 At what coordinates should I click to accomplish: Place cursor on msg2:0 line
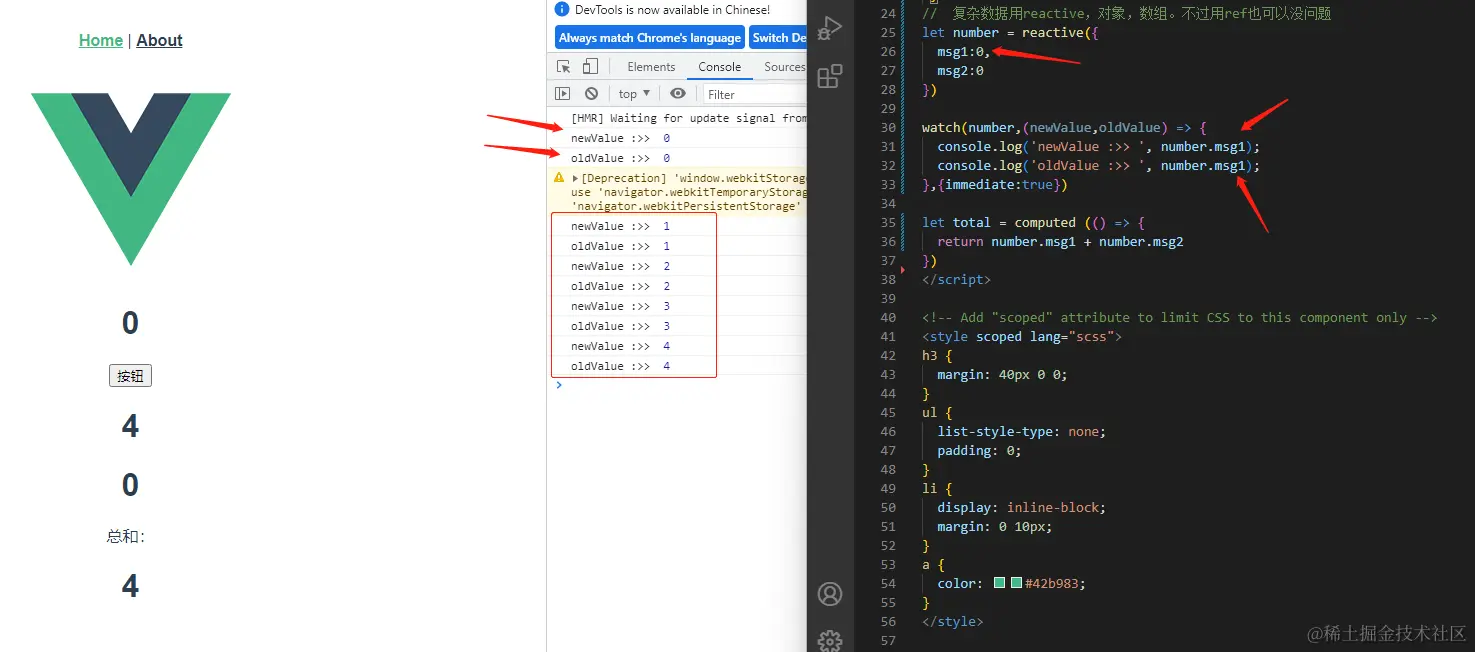coord(960,71)
